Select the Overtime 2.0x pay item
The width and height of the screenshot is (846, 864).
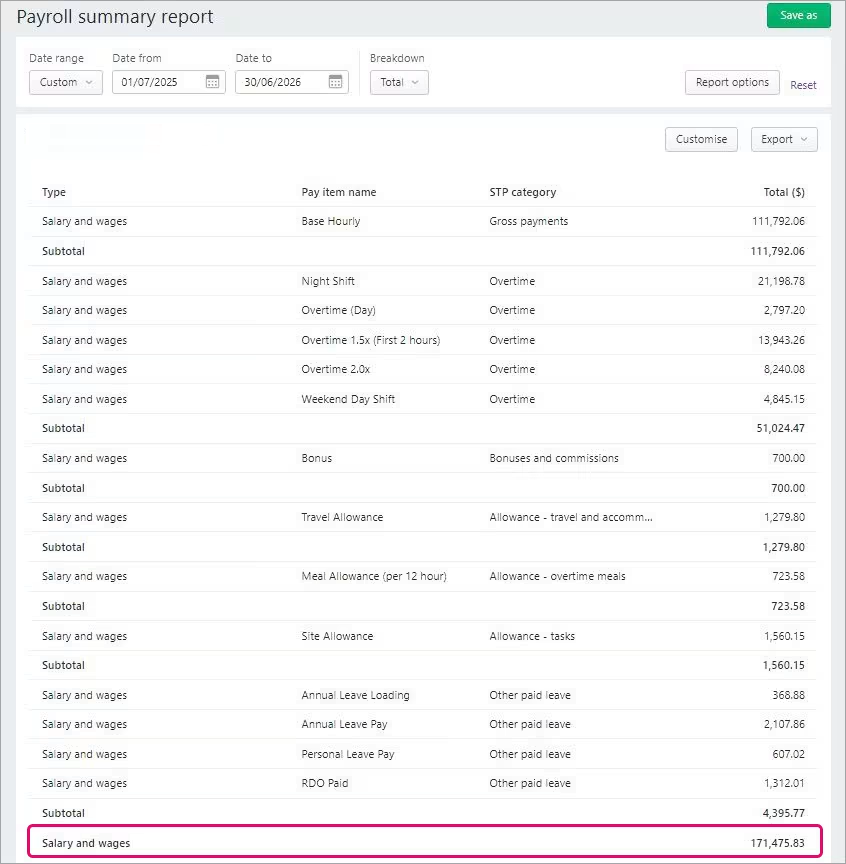pyautogui.click(x=336, y=369)
